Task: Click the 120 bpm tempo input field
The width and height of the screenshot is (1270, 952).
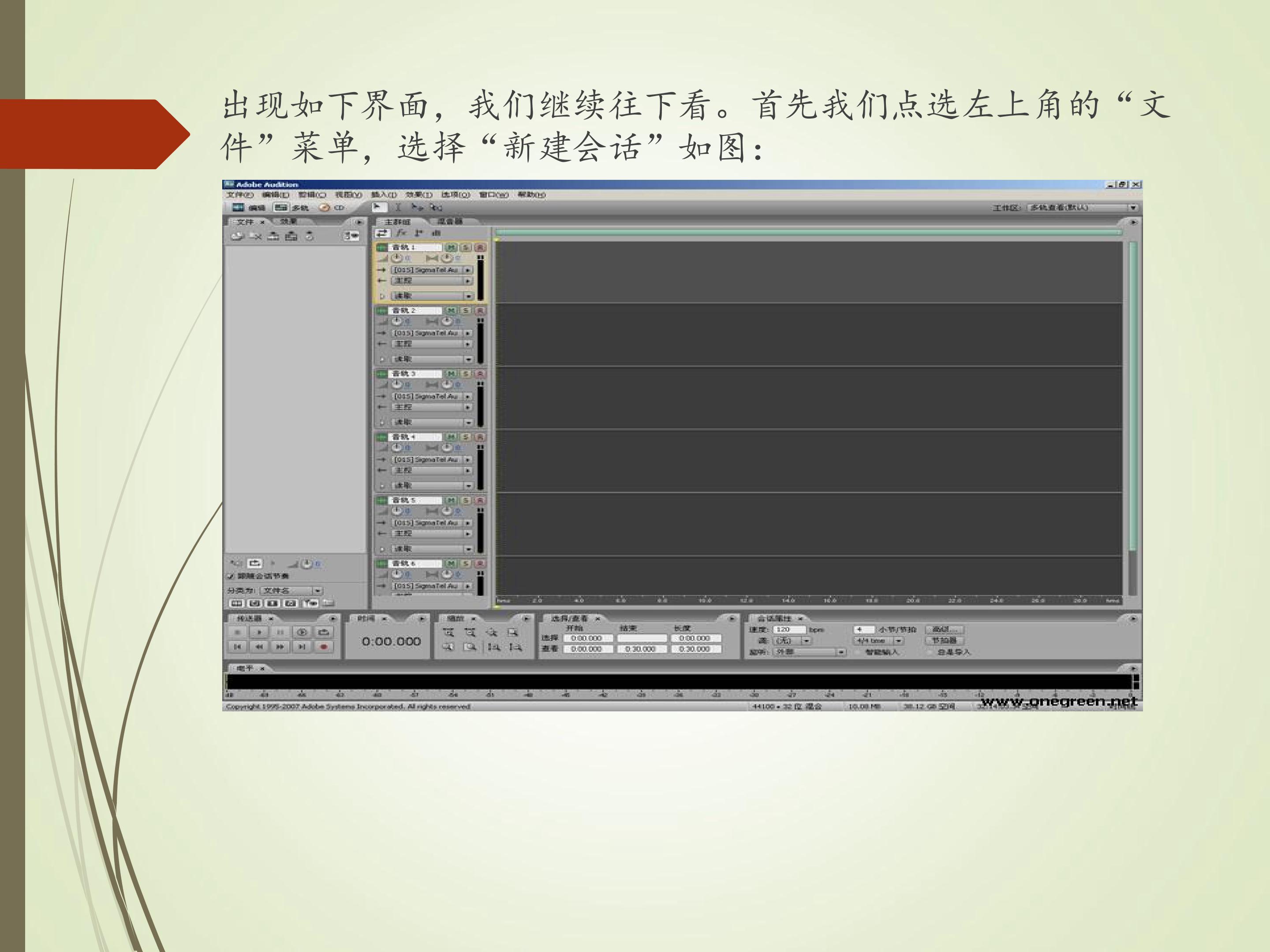Action: (789, 629)
